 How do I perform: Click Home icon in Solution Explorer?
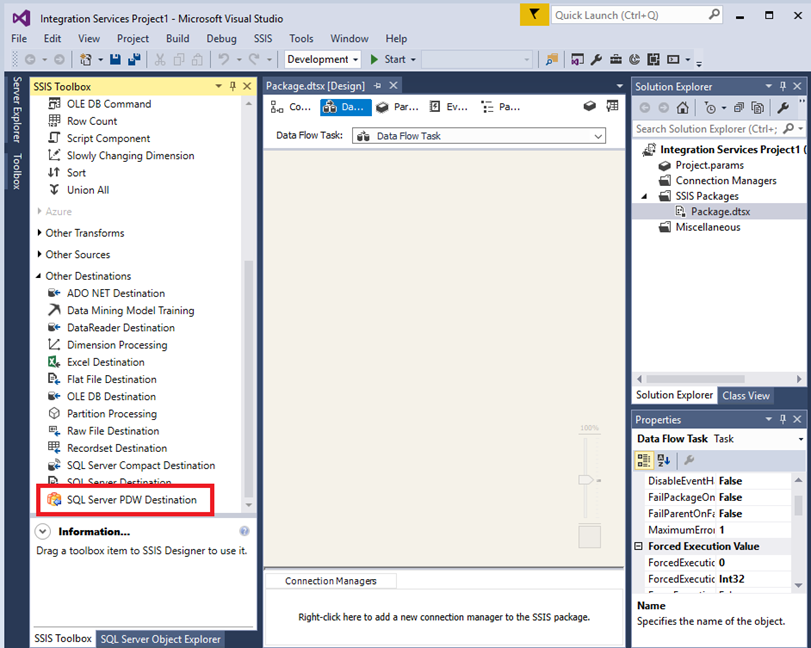[x=683, y=108]
